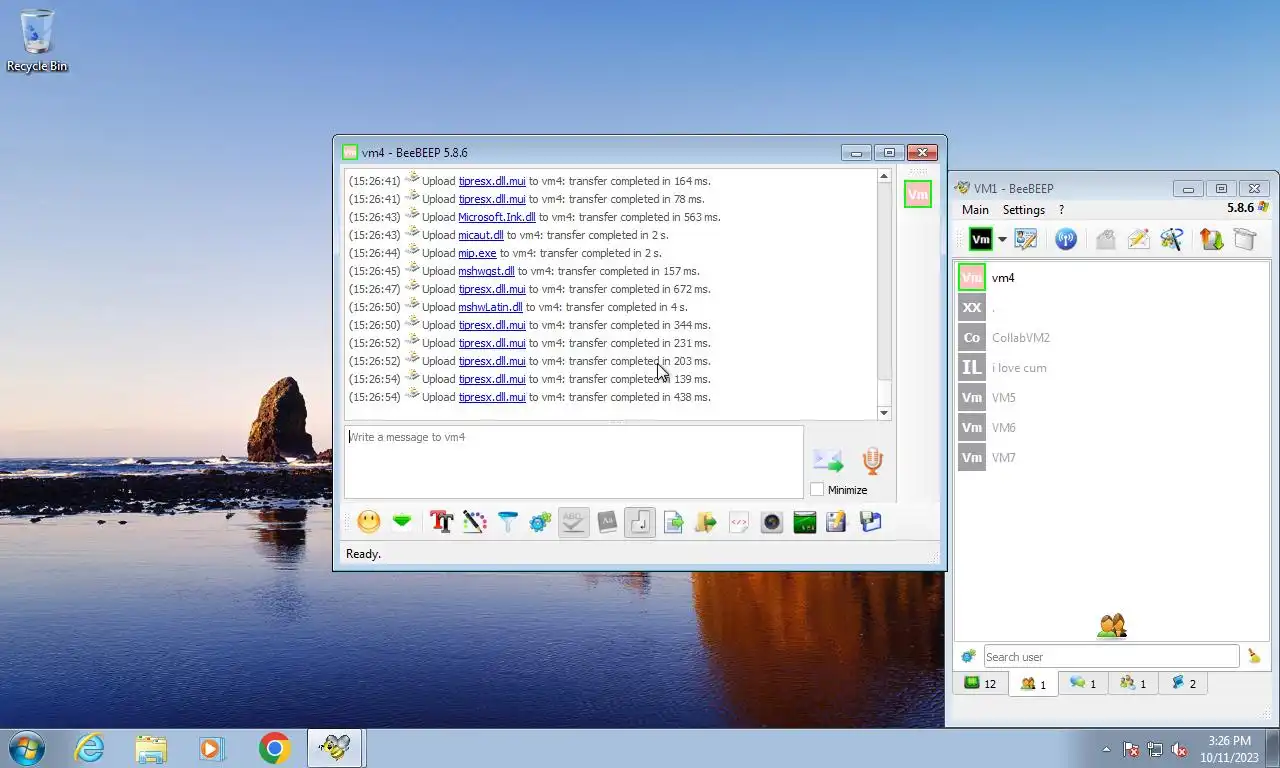Screen dimensions: 1280x768
Task: Click the blue double floppy disk icon
Action: pos(870,522)
